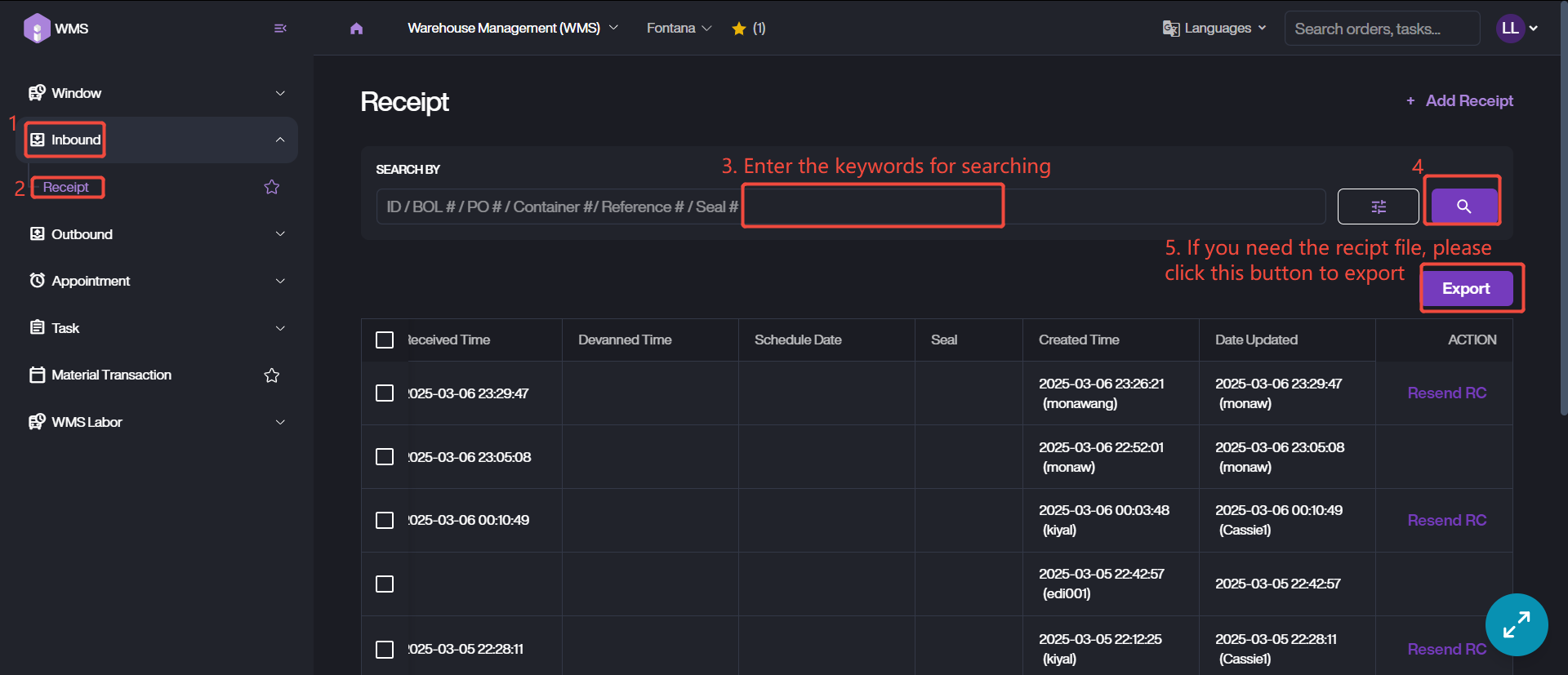Open the Fontana facility dropdown
This screenshot has height=675, width=1568.
pos(679,29)
